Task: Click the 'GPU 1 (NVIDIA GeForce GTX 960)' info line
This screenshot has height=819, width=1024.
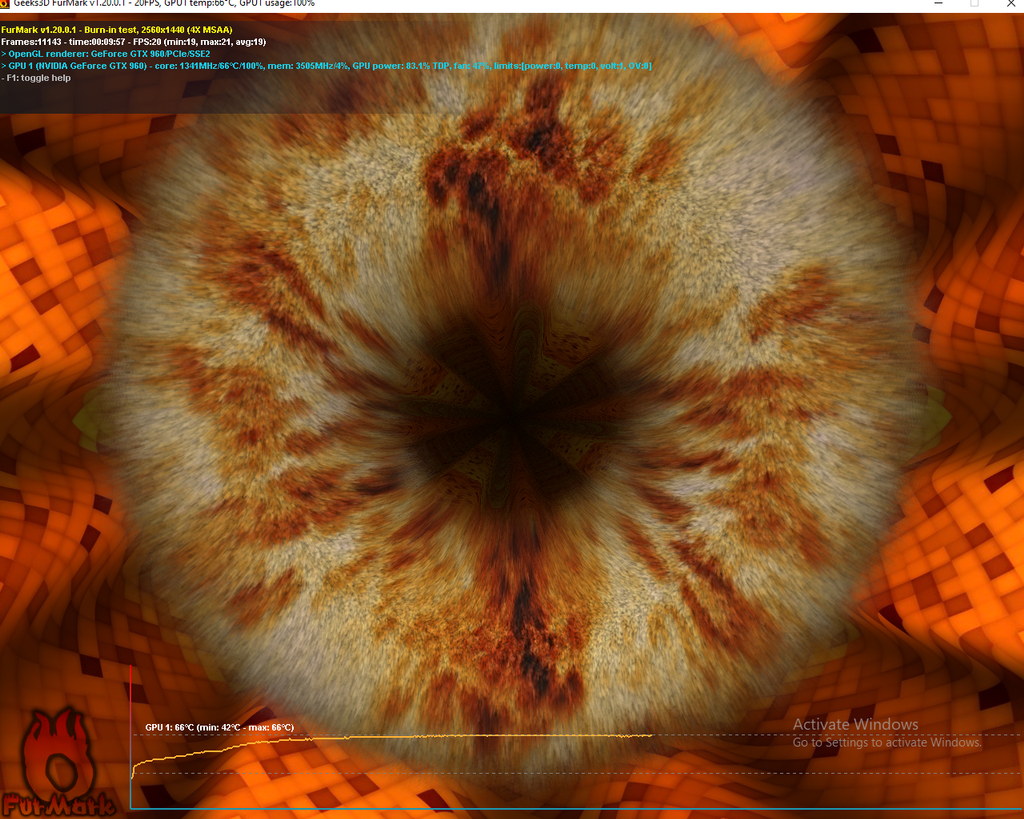Action: [x=327, y=65]
